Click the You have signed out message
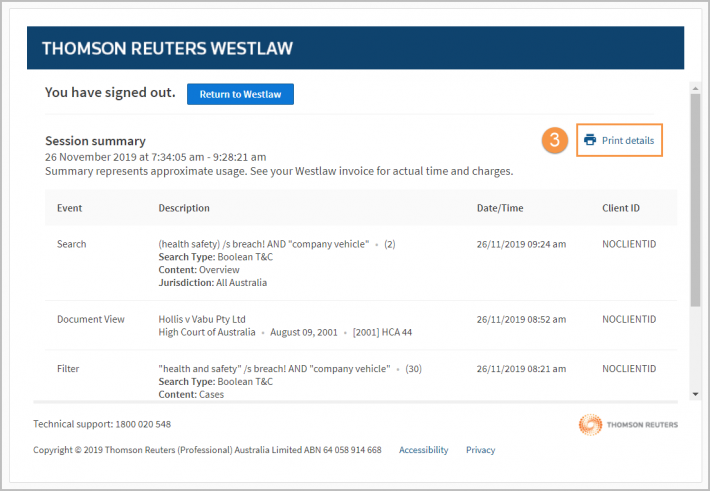This screenshot has width=710, height=491. 110,92
